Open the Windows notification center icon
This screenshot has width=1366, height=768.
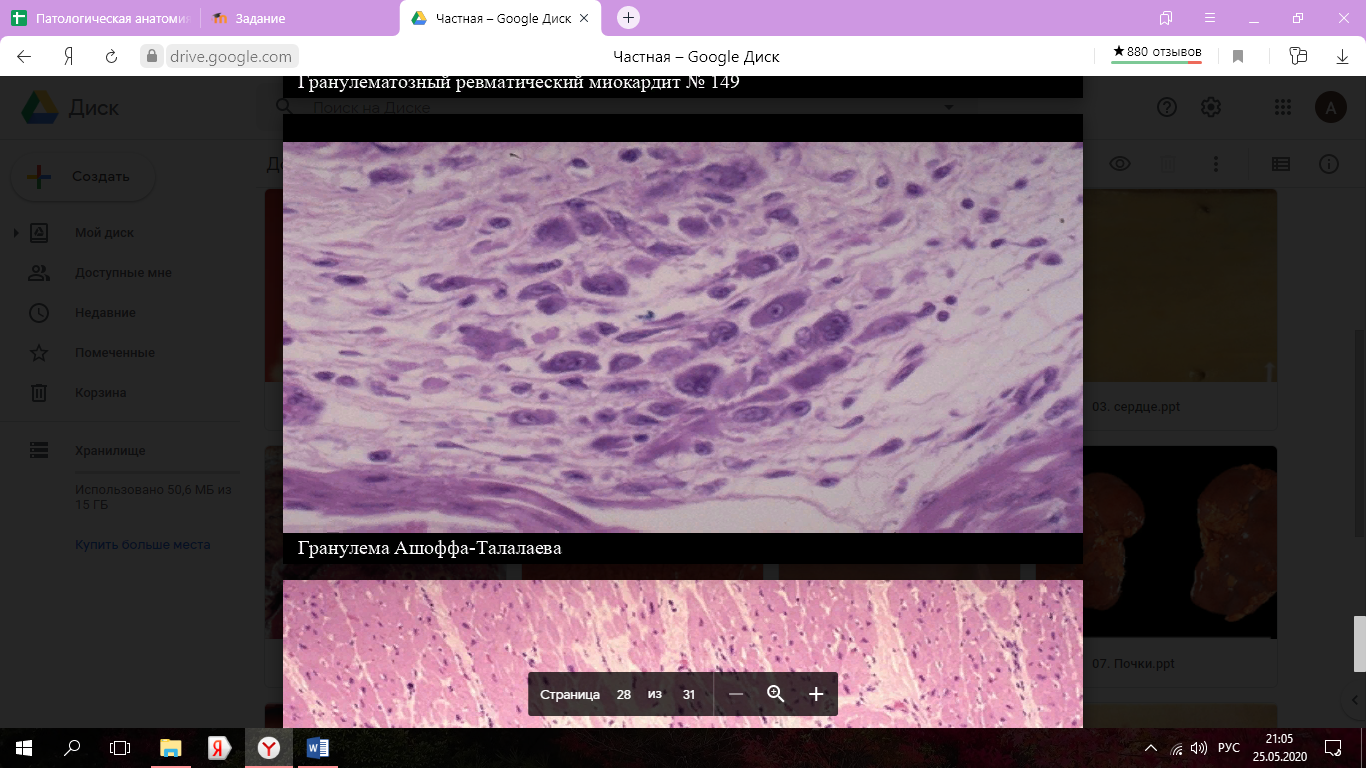tap(1333, 747)
